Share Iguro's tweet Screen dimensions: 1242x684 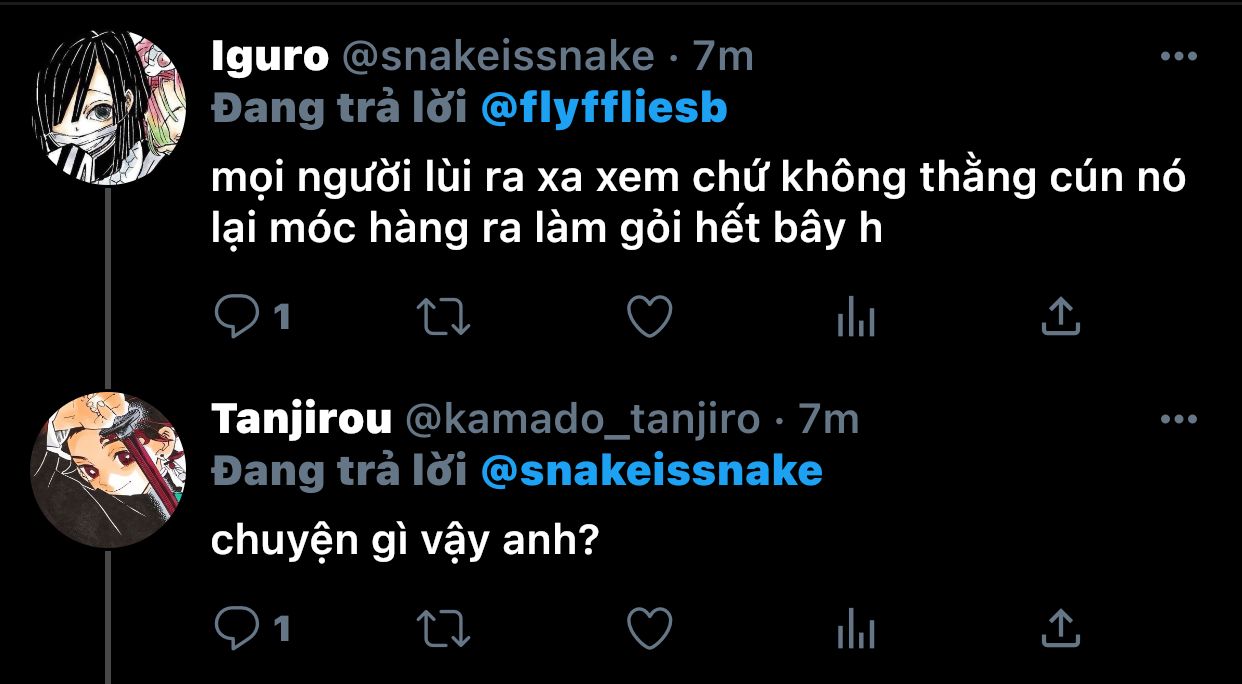(x=1061, y=317)
